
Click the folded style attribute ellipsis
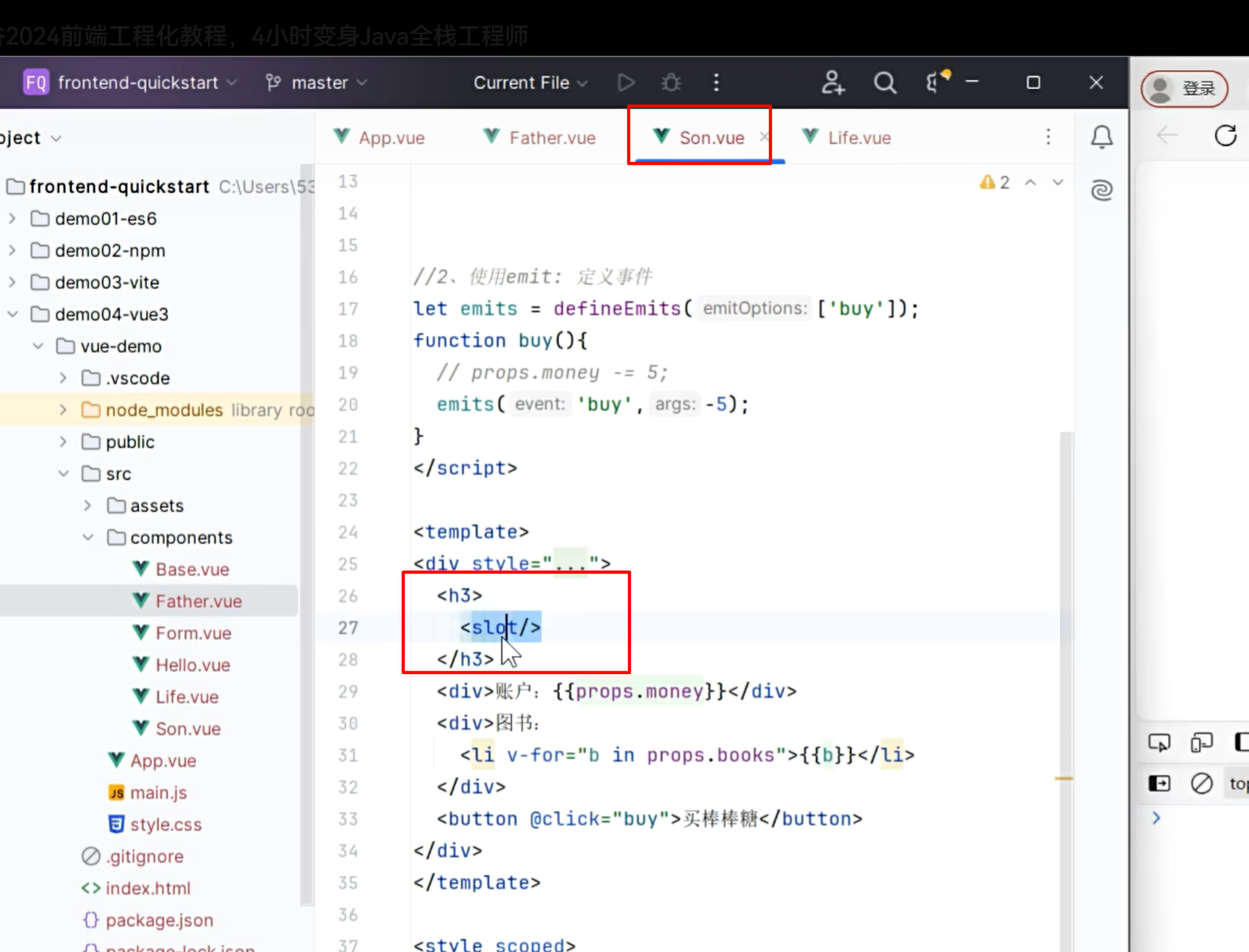pos(570,564)
